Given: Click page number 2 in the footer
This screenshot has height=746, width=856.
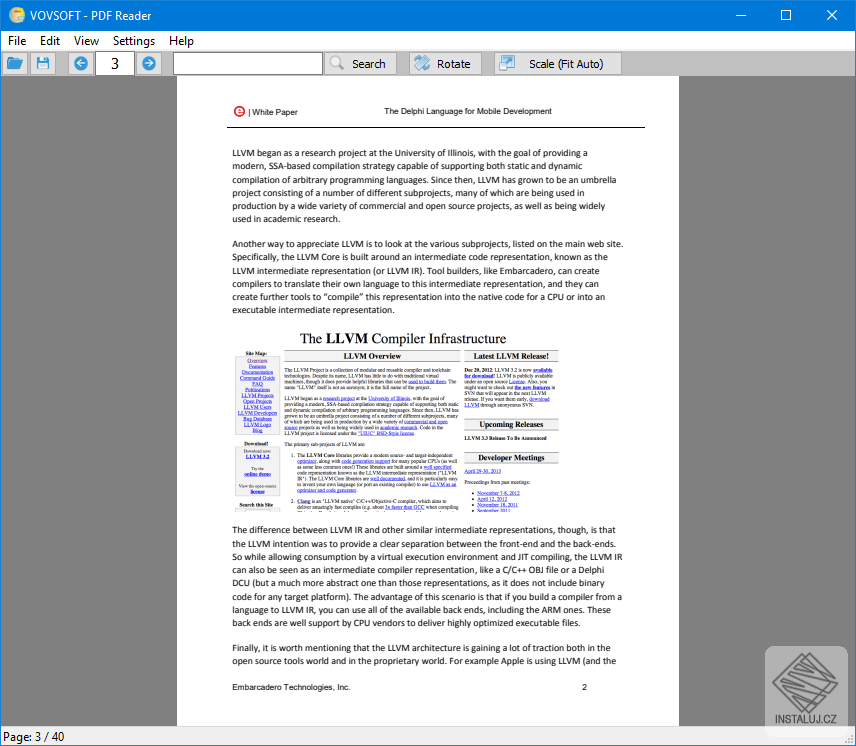Looking at the screenshot, I should 584,687.
